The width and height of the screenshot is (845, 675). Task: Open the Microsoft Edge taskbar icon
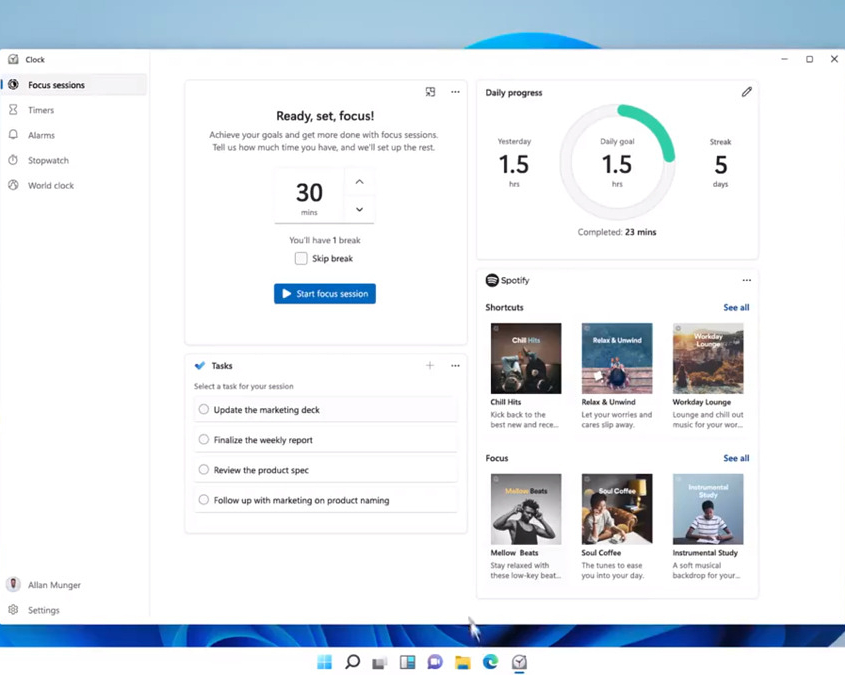point(490,662)
